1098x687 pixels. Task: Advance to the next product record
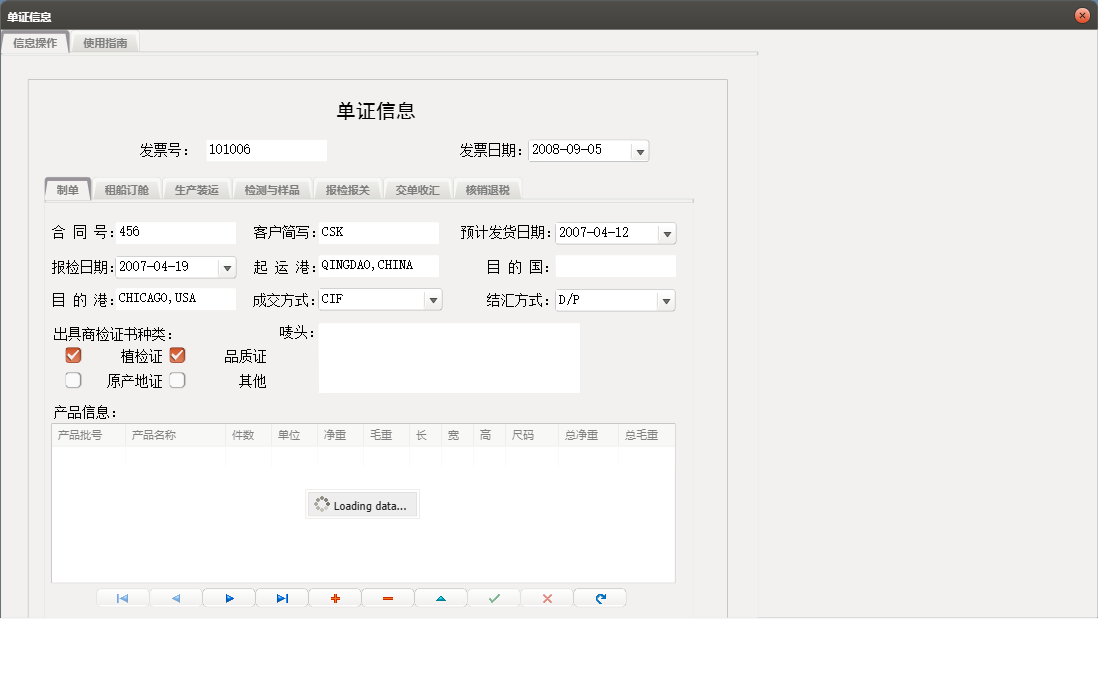[x=228, y=597]
